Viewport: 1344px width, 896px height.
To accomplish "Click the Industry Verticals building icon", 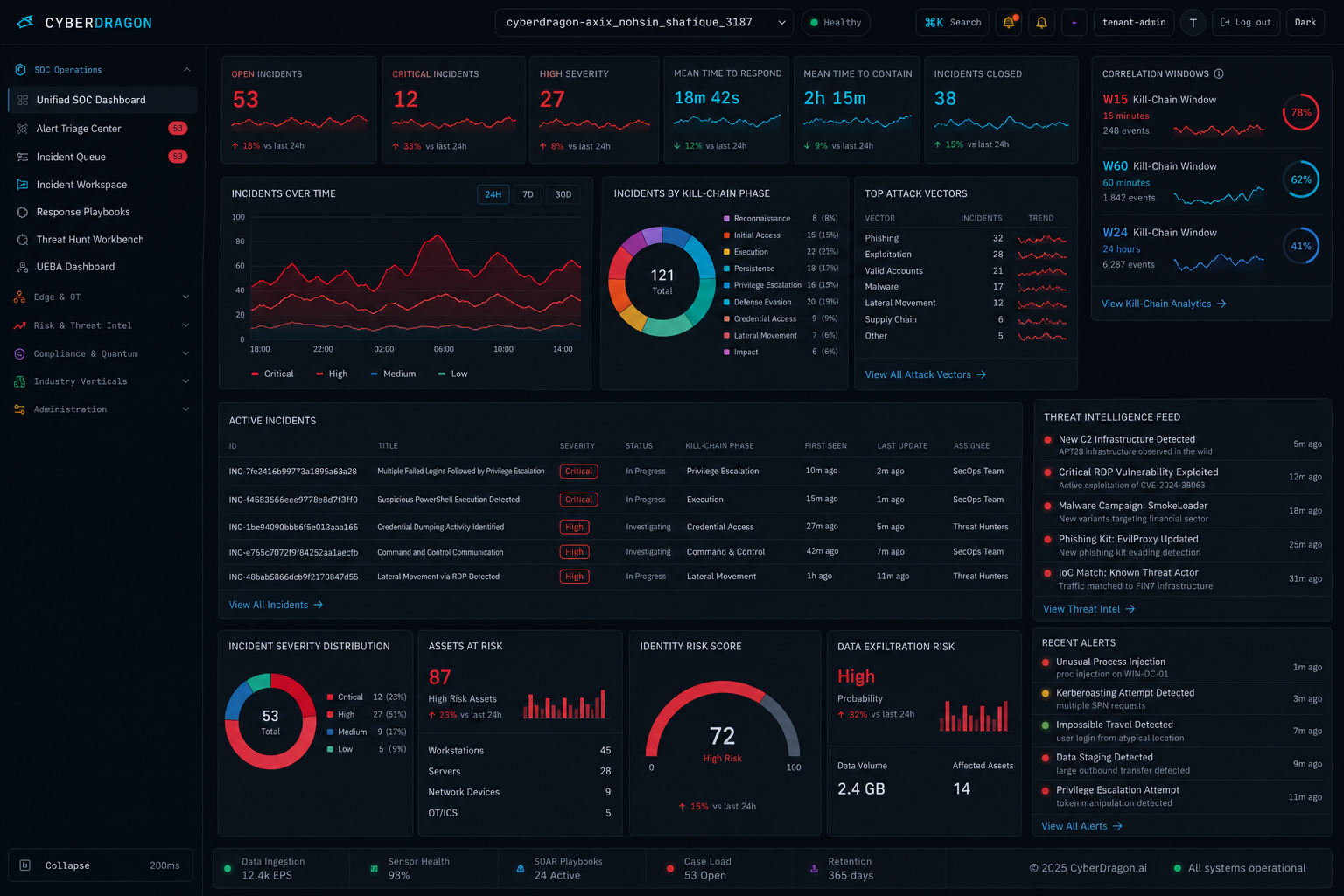I will coord(19,381).
